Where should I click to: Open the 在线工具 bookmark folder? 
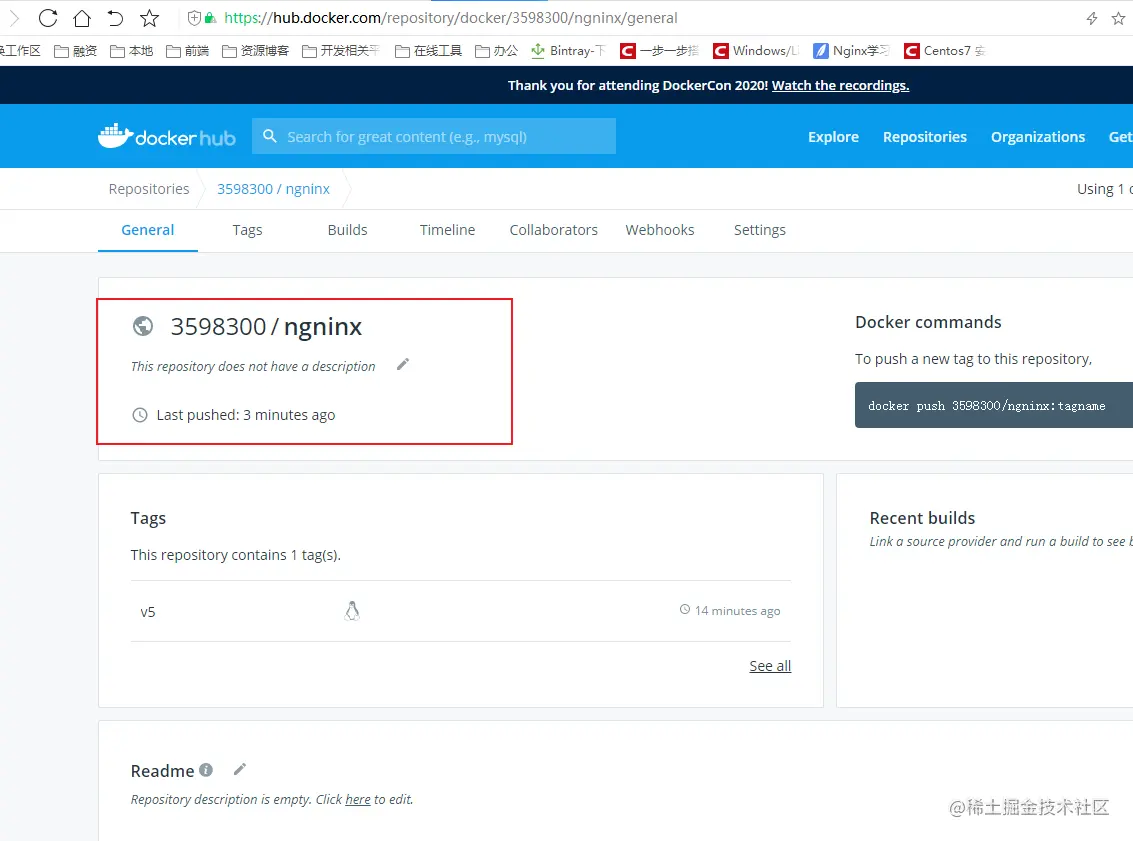coord(428,51)
